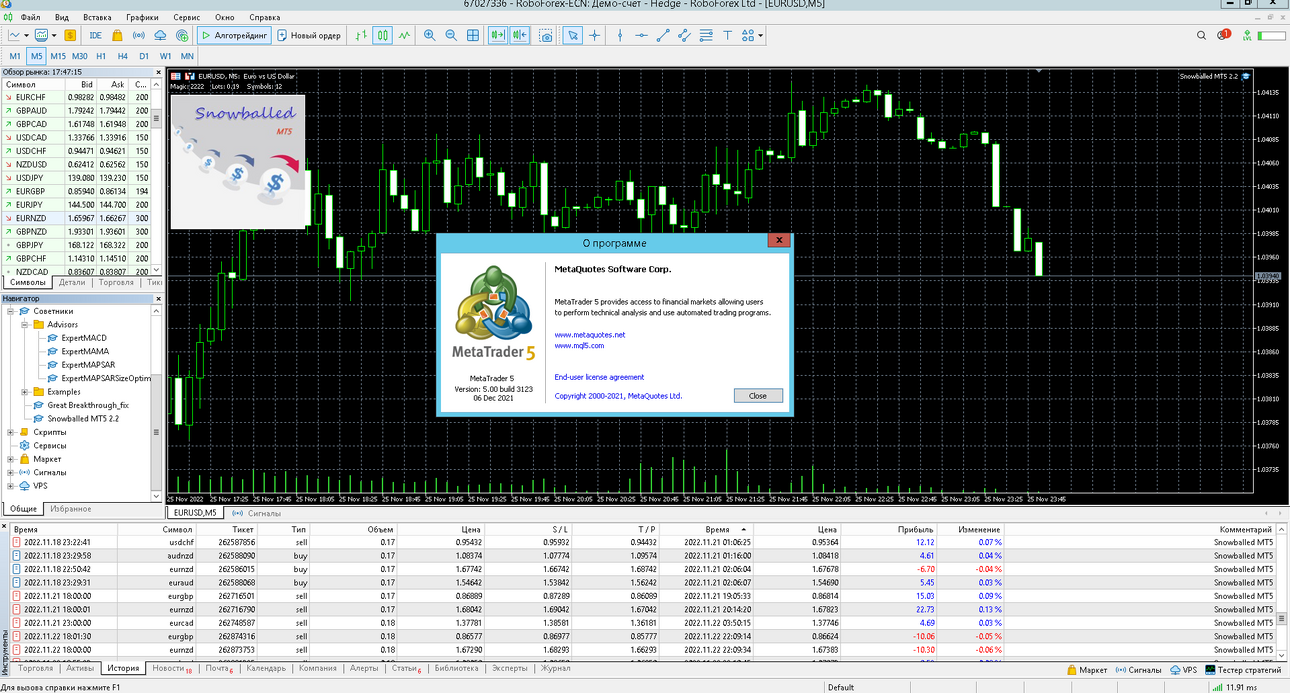Viewport: 1290px width, 693px height.
Task: Select the M1 timeframe
Action: click(x=15, y=56)
